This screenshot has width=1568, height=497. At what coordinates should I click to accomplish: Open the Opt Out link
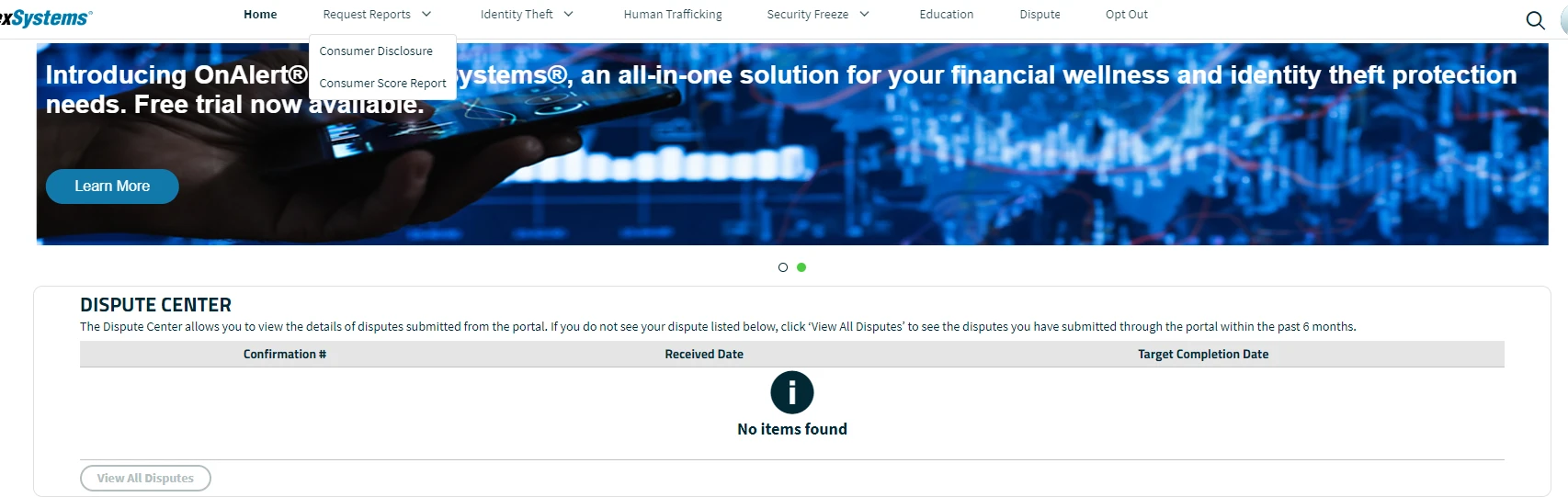(x=1127, y=15)
